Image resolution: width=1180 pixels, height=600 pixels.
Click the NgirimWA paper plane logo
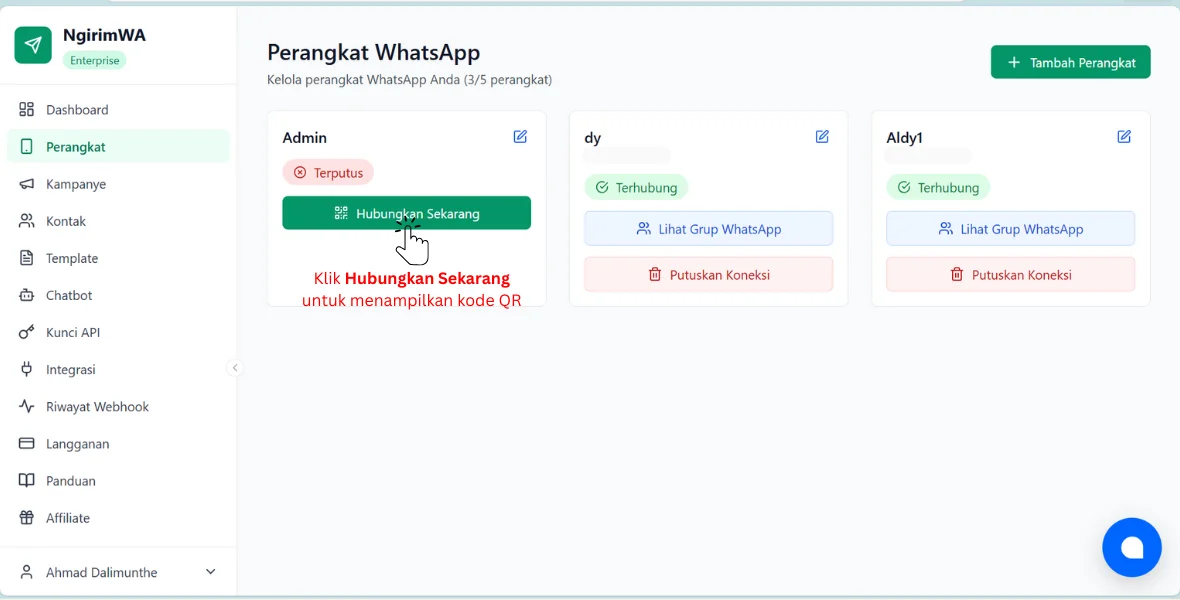tap(33, 45)
